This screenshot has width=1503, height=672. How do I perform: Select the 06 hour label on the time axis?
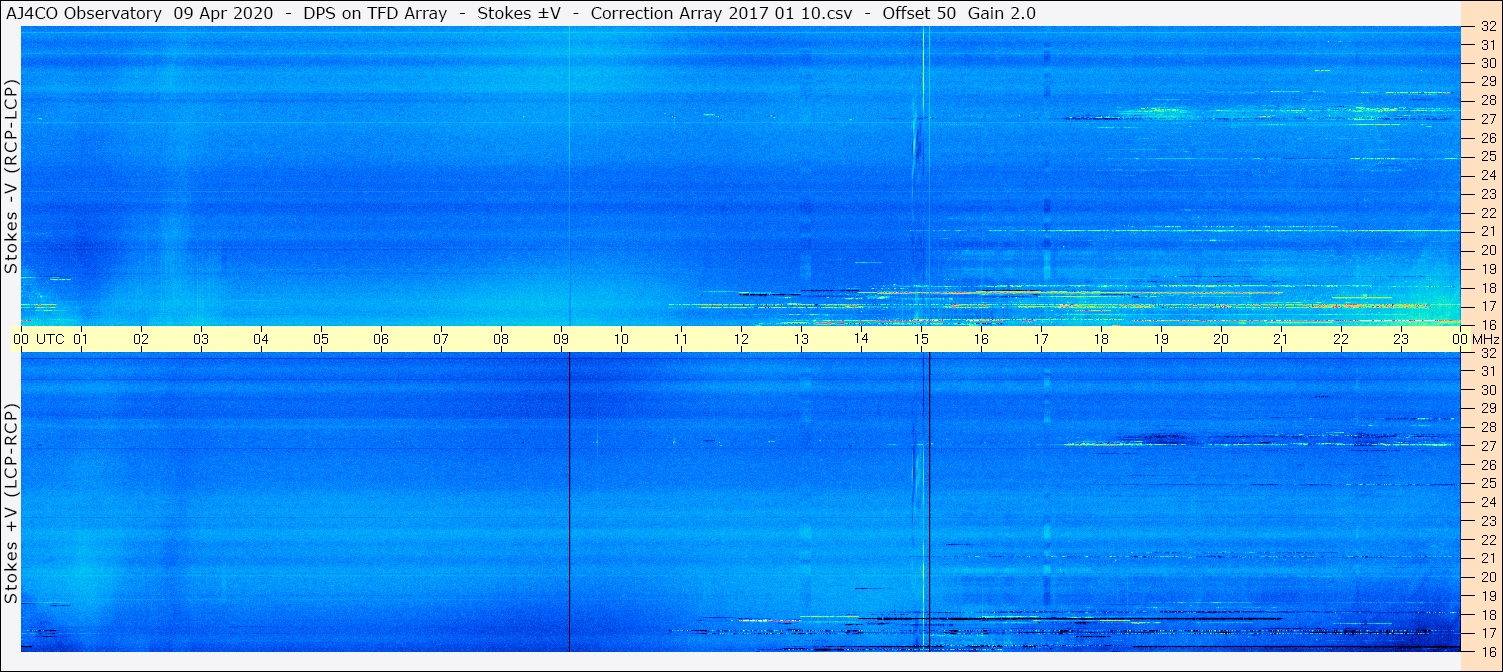(381, 339)
